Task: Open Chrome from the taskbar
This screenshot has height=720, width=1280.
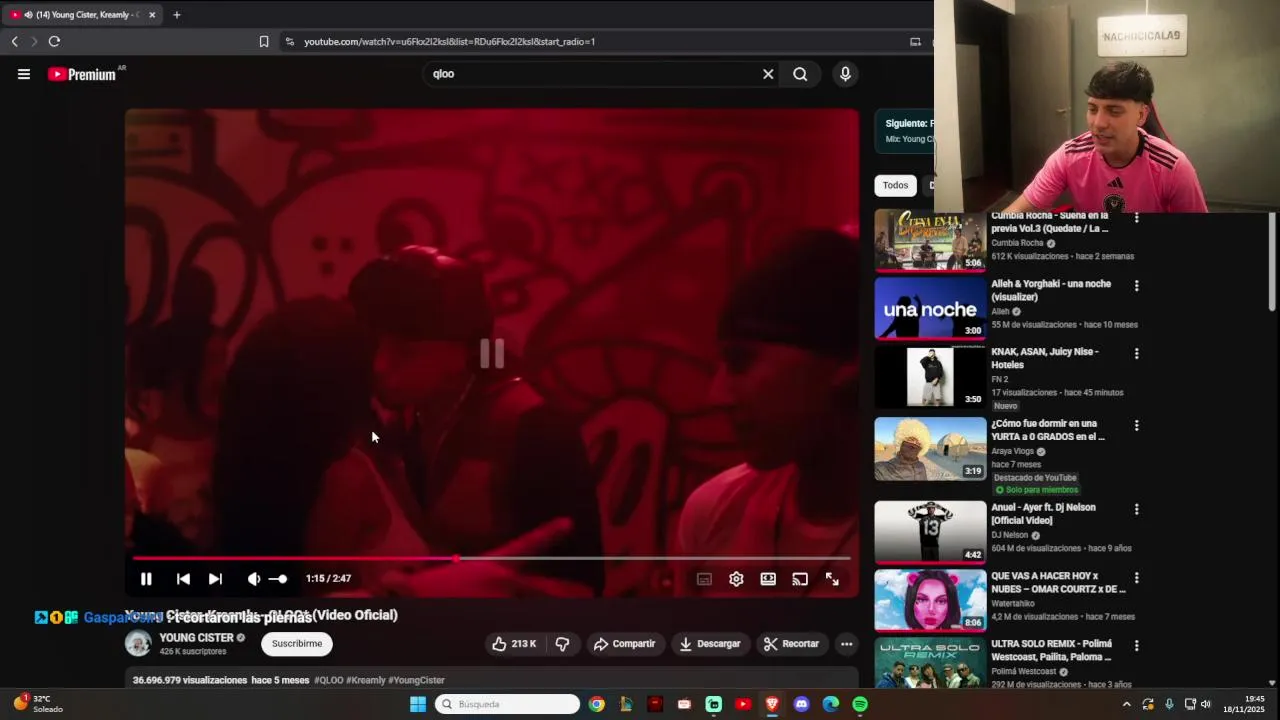Action: (x=597, y=704)
